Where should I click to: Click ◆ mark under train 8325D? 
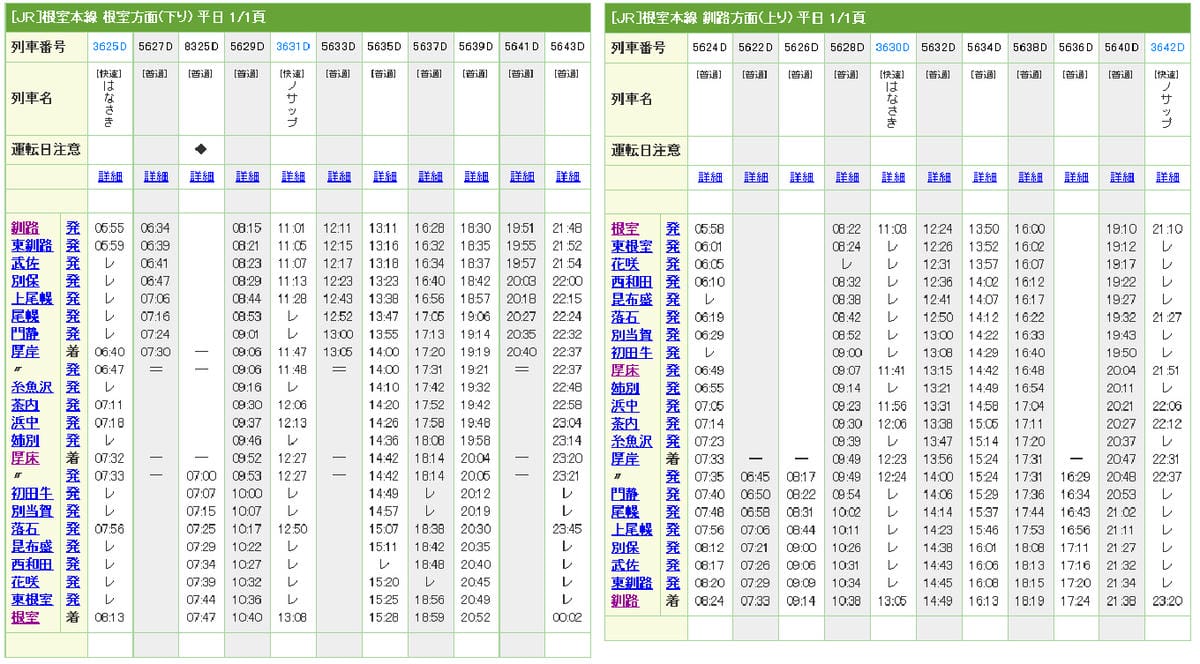click(201, 149)
